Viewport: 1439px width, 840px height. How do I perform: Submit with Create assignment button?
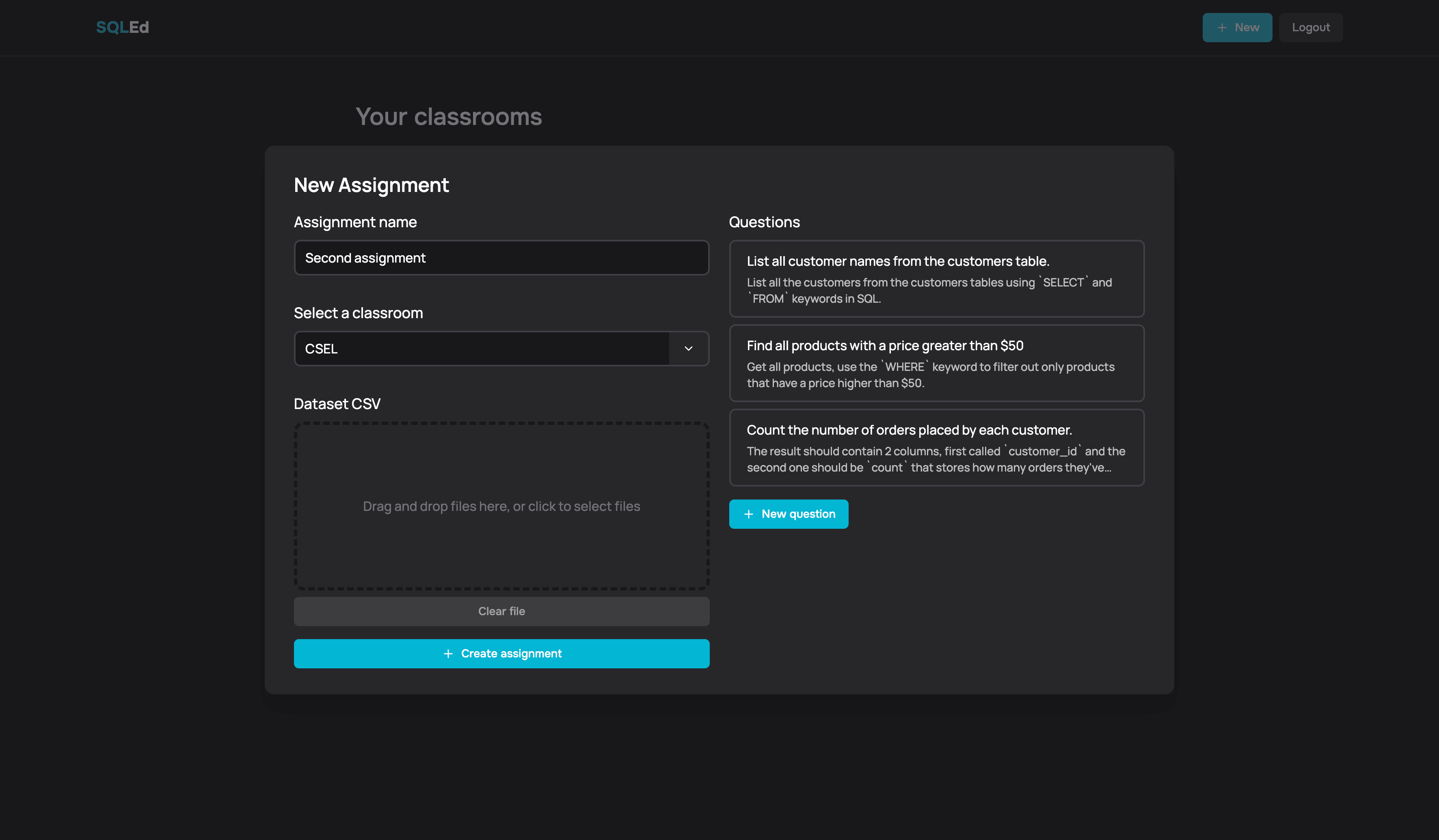pyautogui.click(x=501, y=653)
